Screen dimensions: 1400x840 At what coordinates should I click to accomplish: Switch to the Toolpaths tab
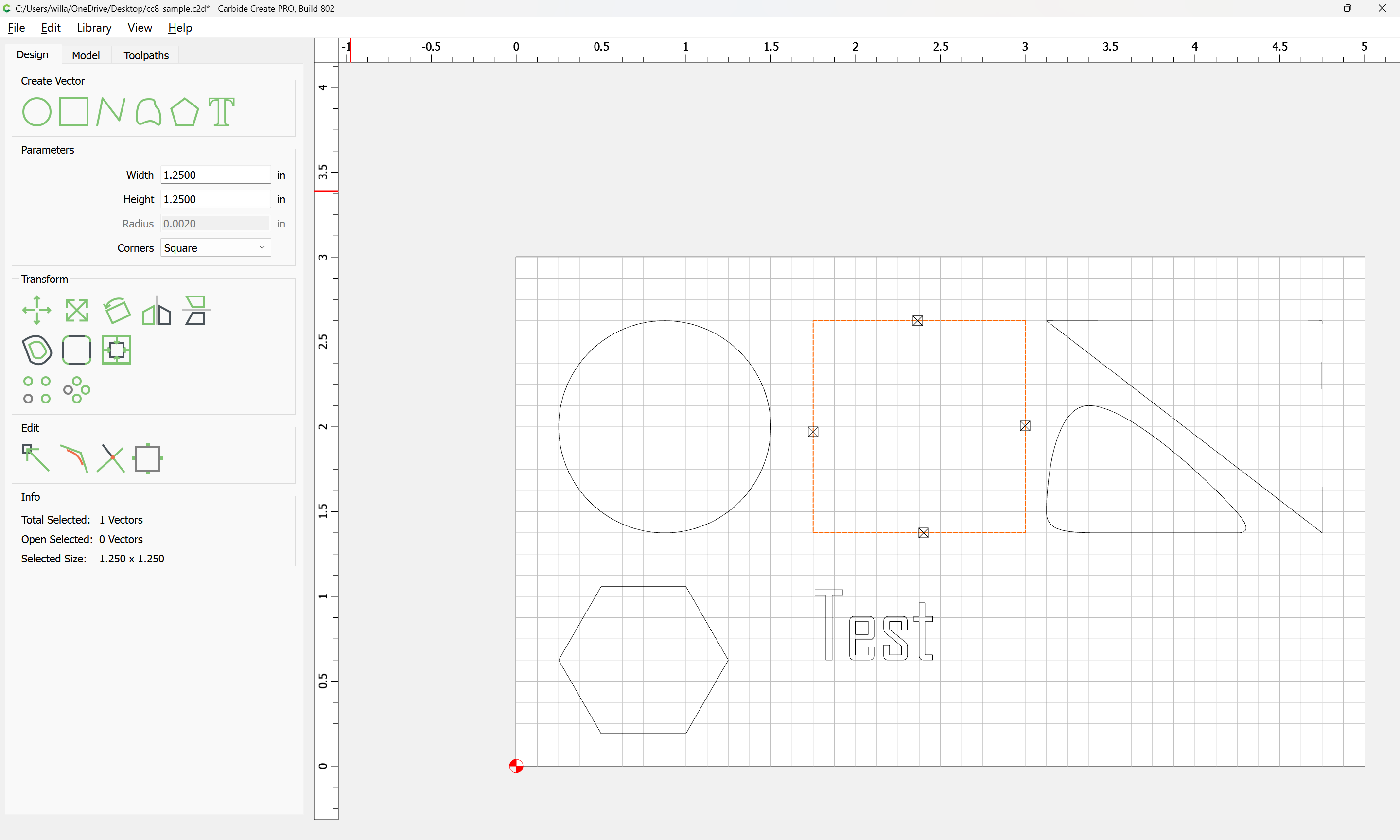coord(146,55)
